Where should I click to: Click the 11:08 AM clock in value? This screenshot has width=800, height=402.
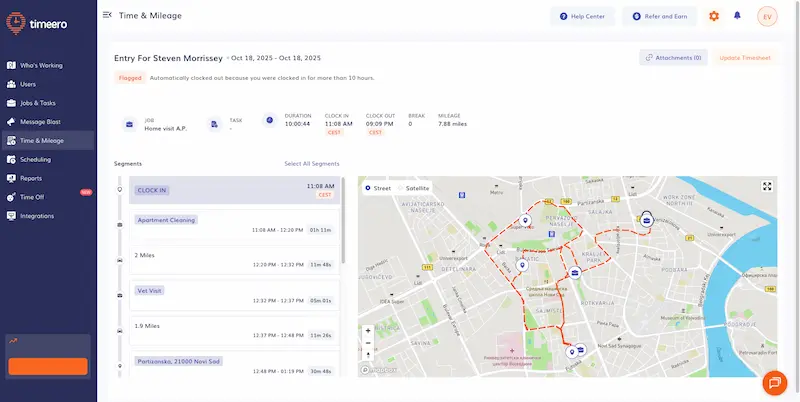coord(338,124)
